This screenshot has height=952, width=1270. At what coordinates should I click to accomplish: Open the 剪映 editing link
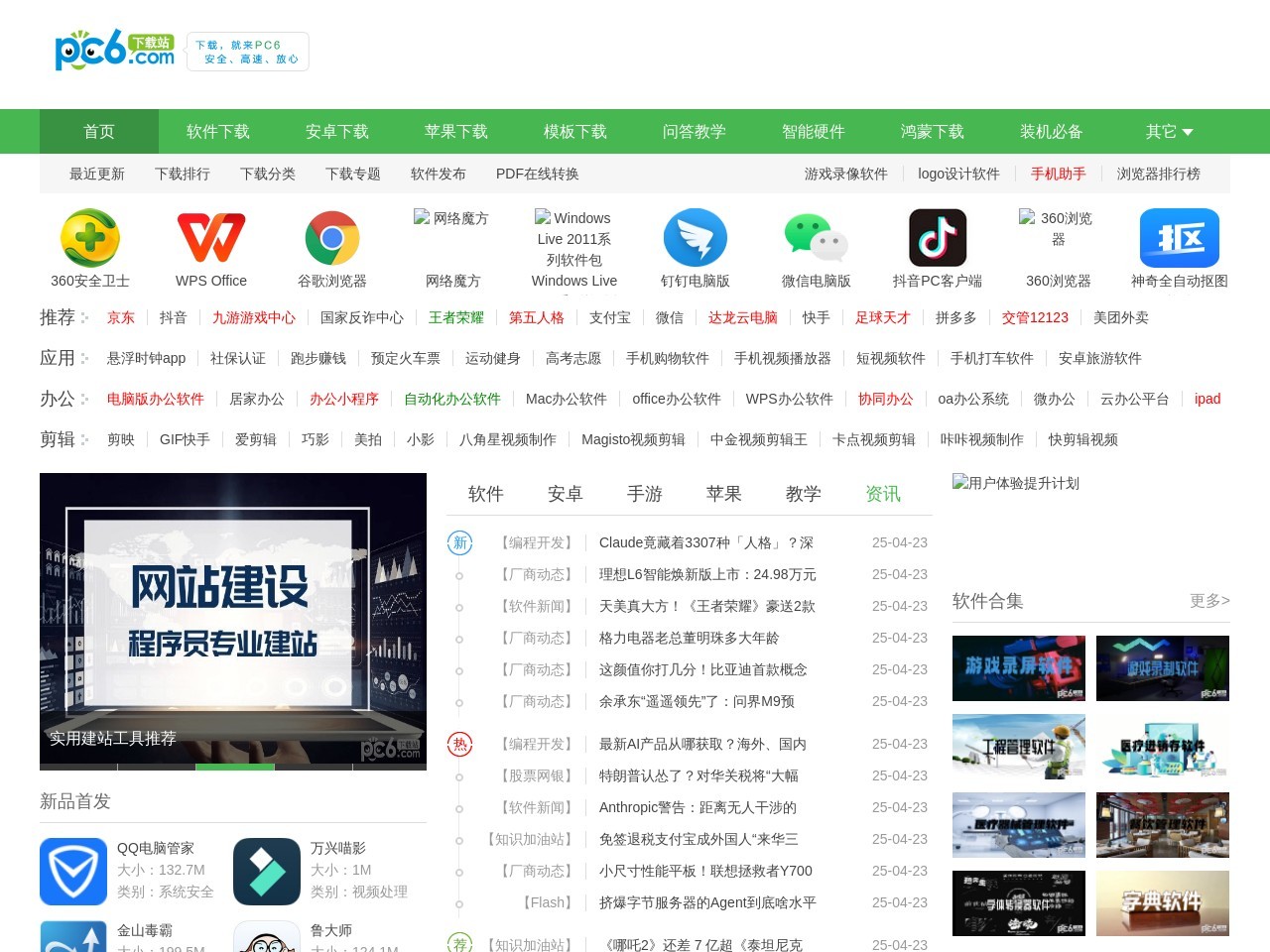coord(121,439)
